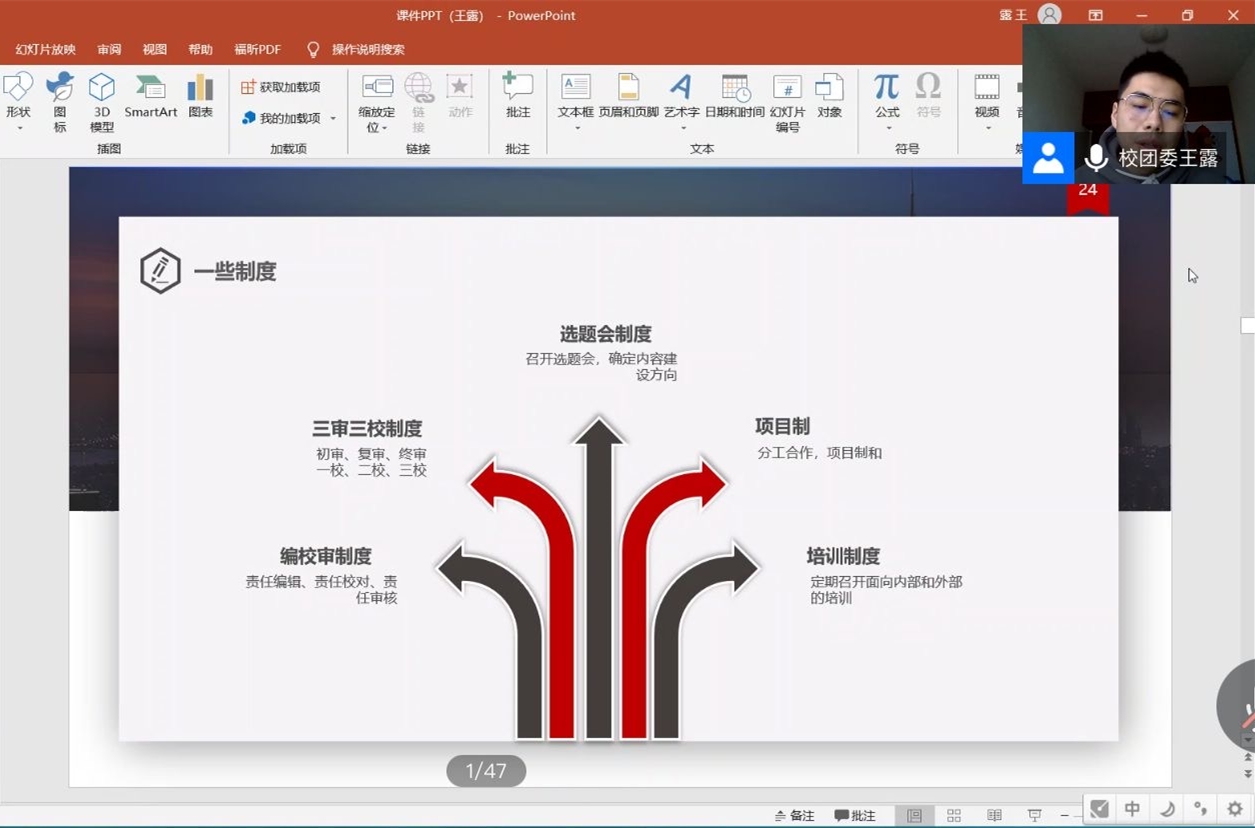Click Get Add-ins (获取加载项)
This screenshot has height=828, width=1255.
[281, 88]
